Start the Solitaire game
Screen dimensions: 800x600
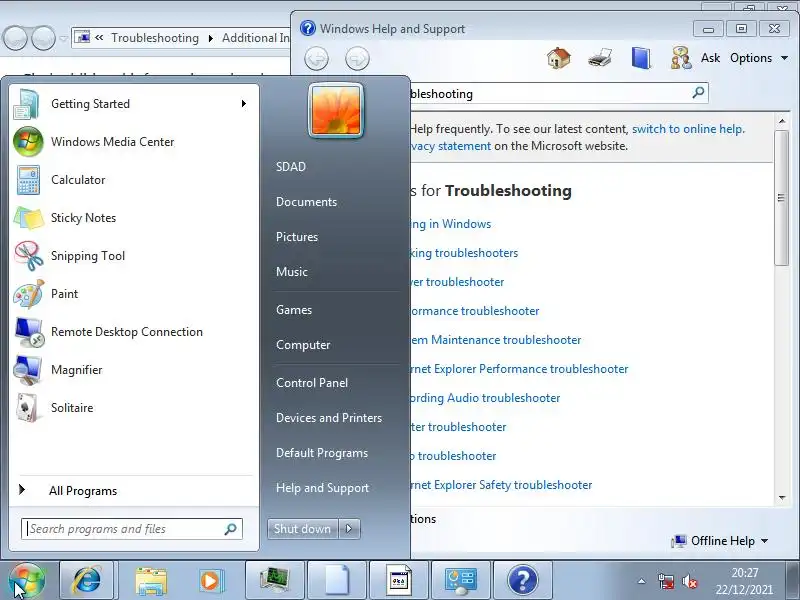tap(133, 408)
